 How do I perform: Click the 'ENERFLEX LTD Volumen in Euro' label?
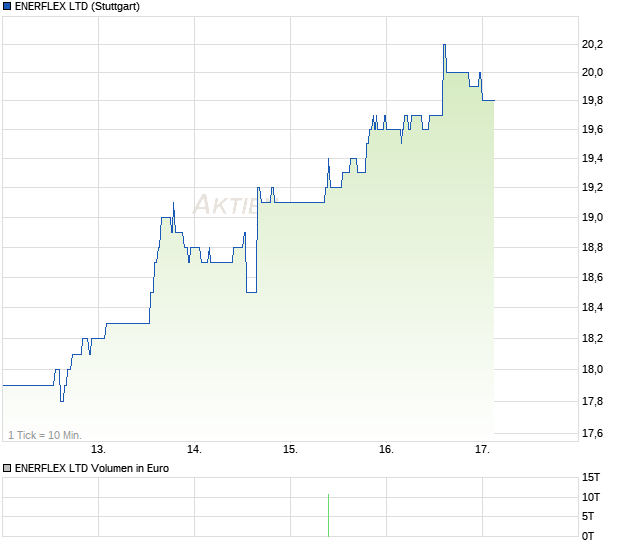(92, 469)
